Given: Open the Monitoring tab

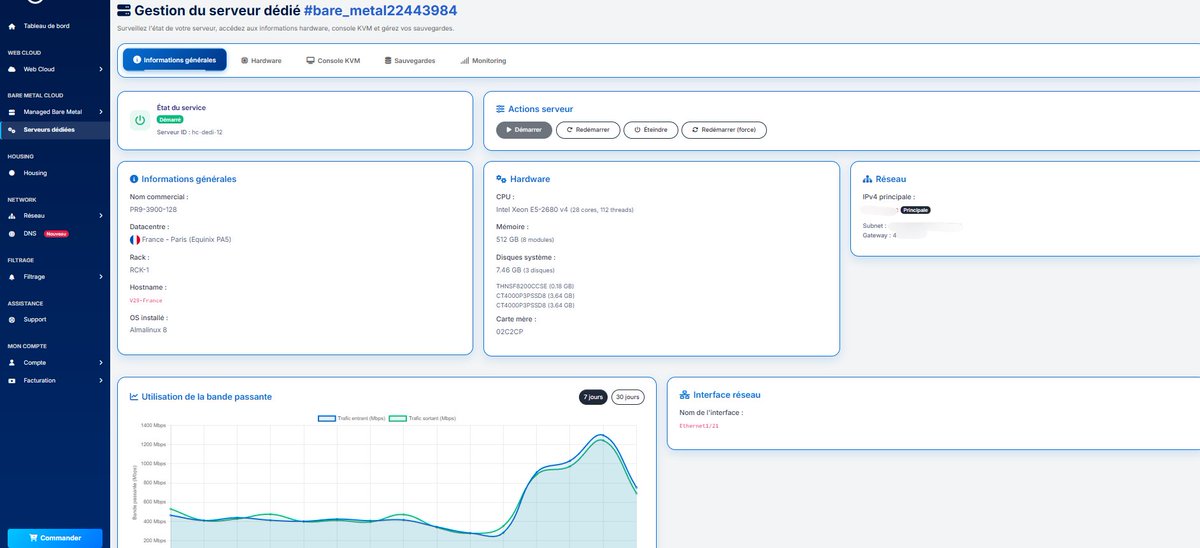Looking at the screenshot, I should pyautogui.click(x=484, y=61).
